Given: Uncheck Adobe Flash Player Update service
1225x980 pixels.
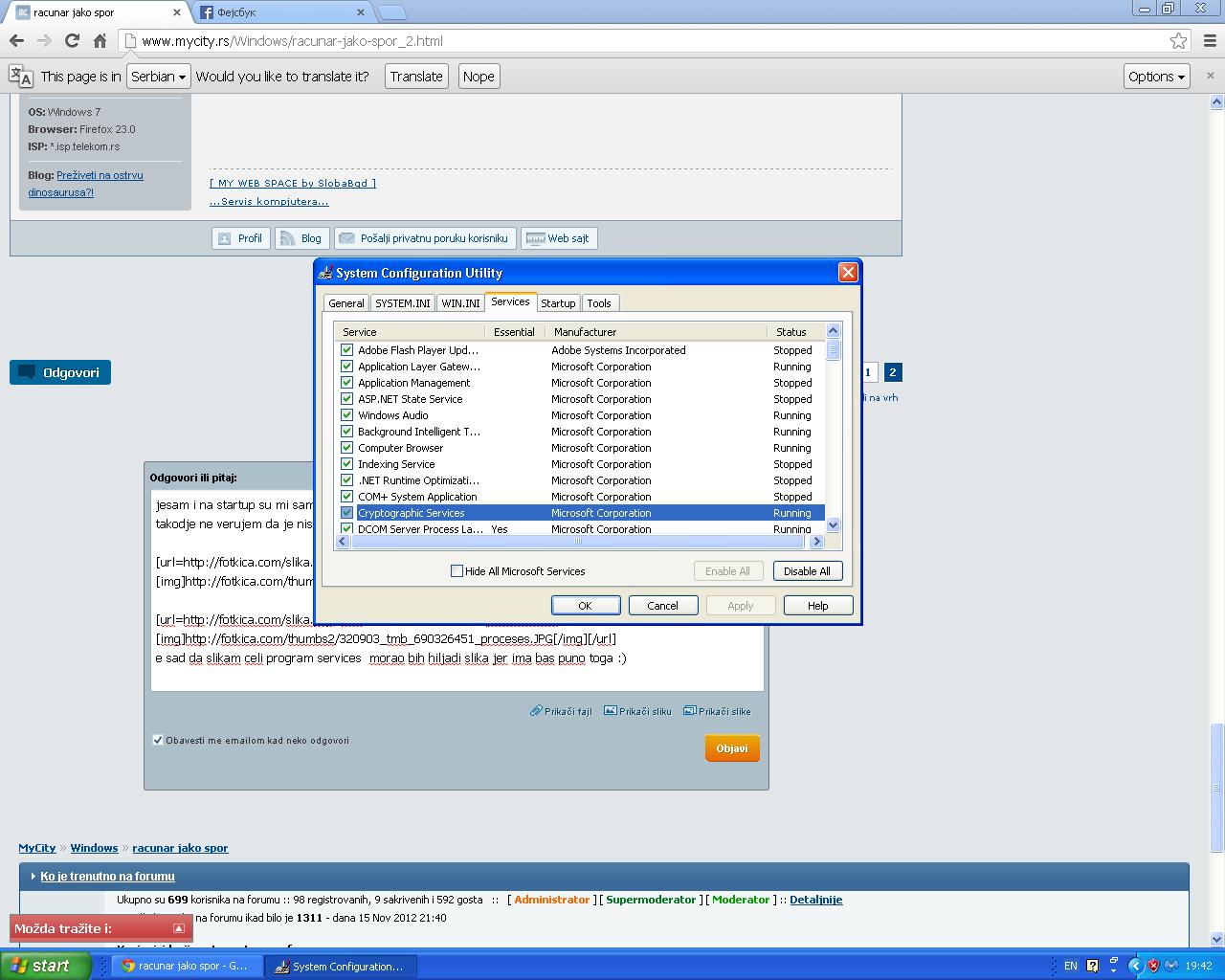Looking at the screenshot, I should pos(346,350).
